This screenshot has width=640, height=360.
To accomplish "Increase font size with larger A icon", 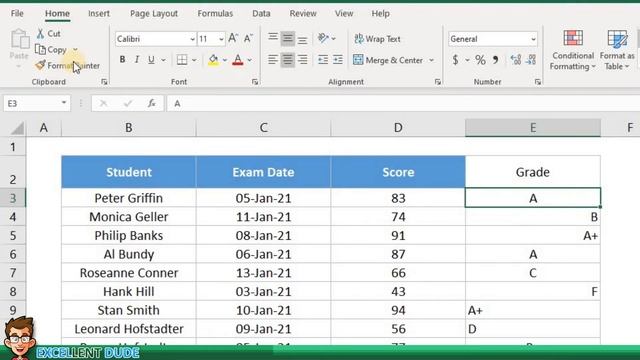I will 233,38.
